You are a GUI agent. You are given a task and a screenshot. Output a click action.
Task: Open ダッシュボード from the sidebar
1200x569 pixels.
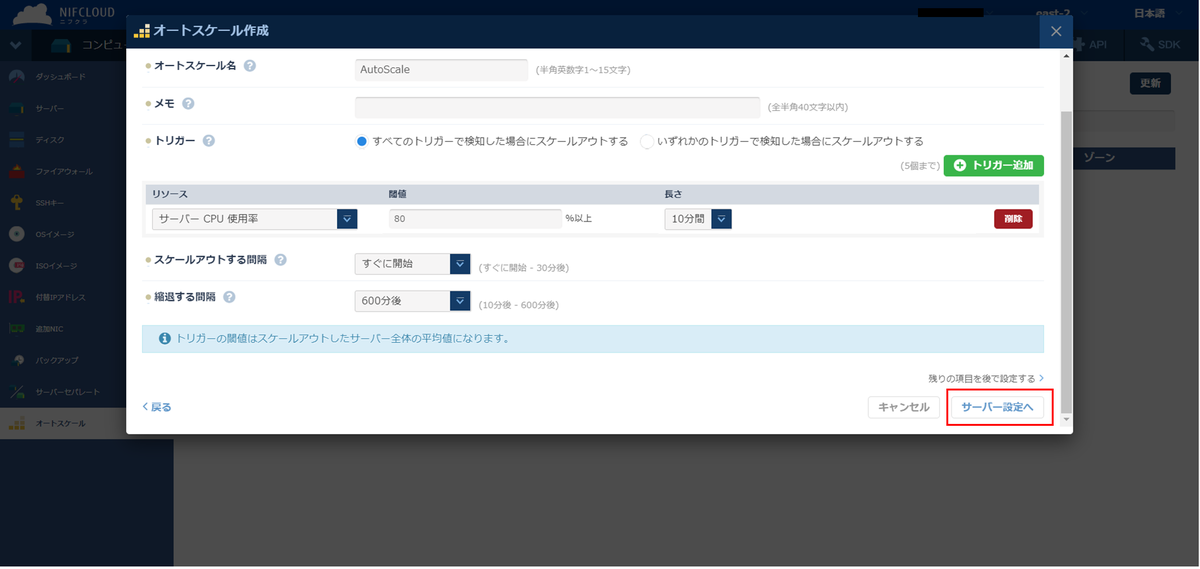(x=60, y=77)
